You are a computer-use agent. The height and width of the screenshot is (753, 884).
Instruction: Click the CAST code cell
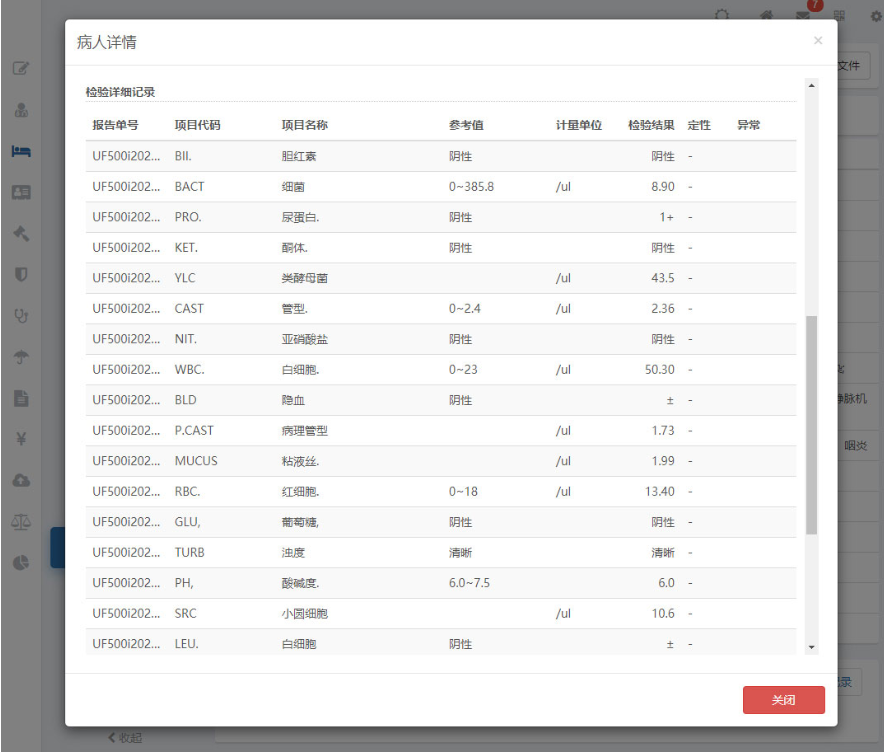[189, 308]
